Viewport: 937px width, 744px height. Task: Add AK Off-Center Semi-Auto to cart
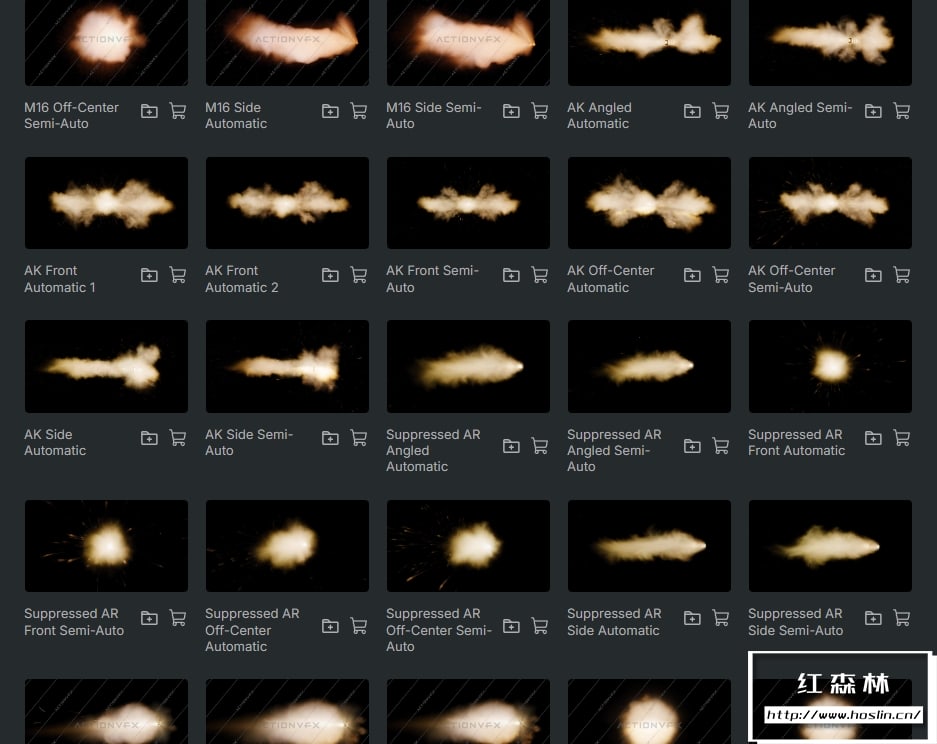click(902, 275)
